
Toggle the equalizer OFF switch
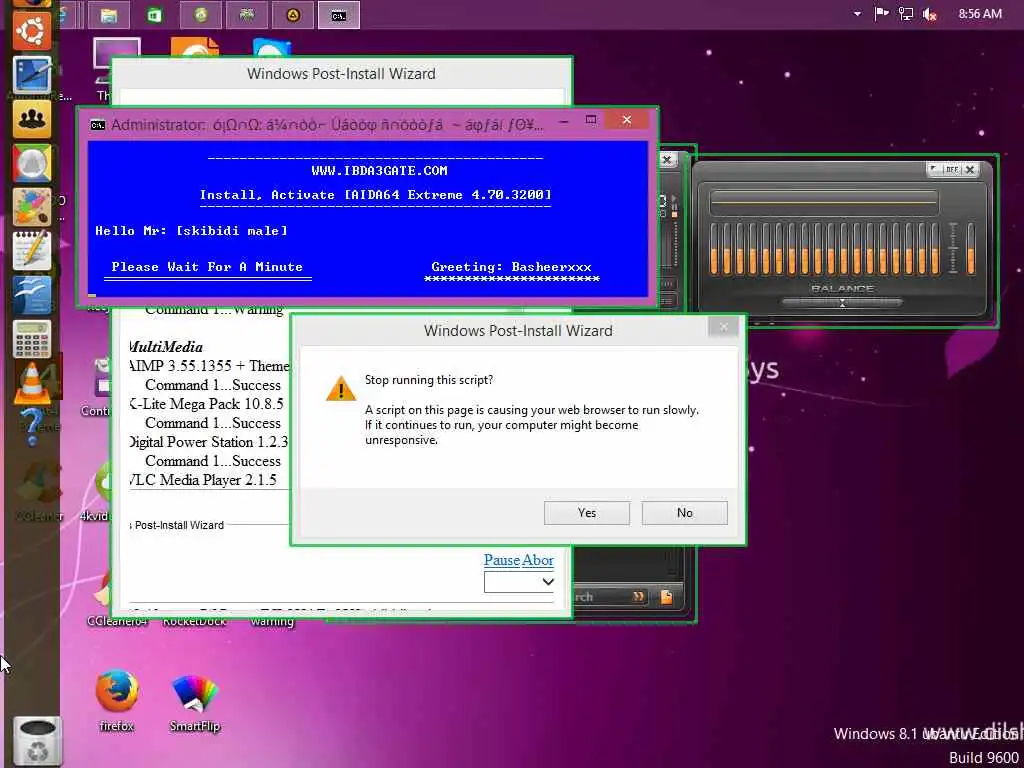(952, 169)
